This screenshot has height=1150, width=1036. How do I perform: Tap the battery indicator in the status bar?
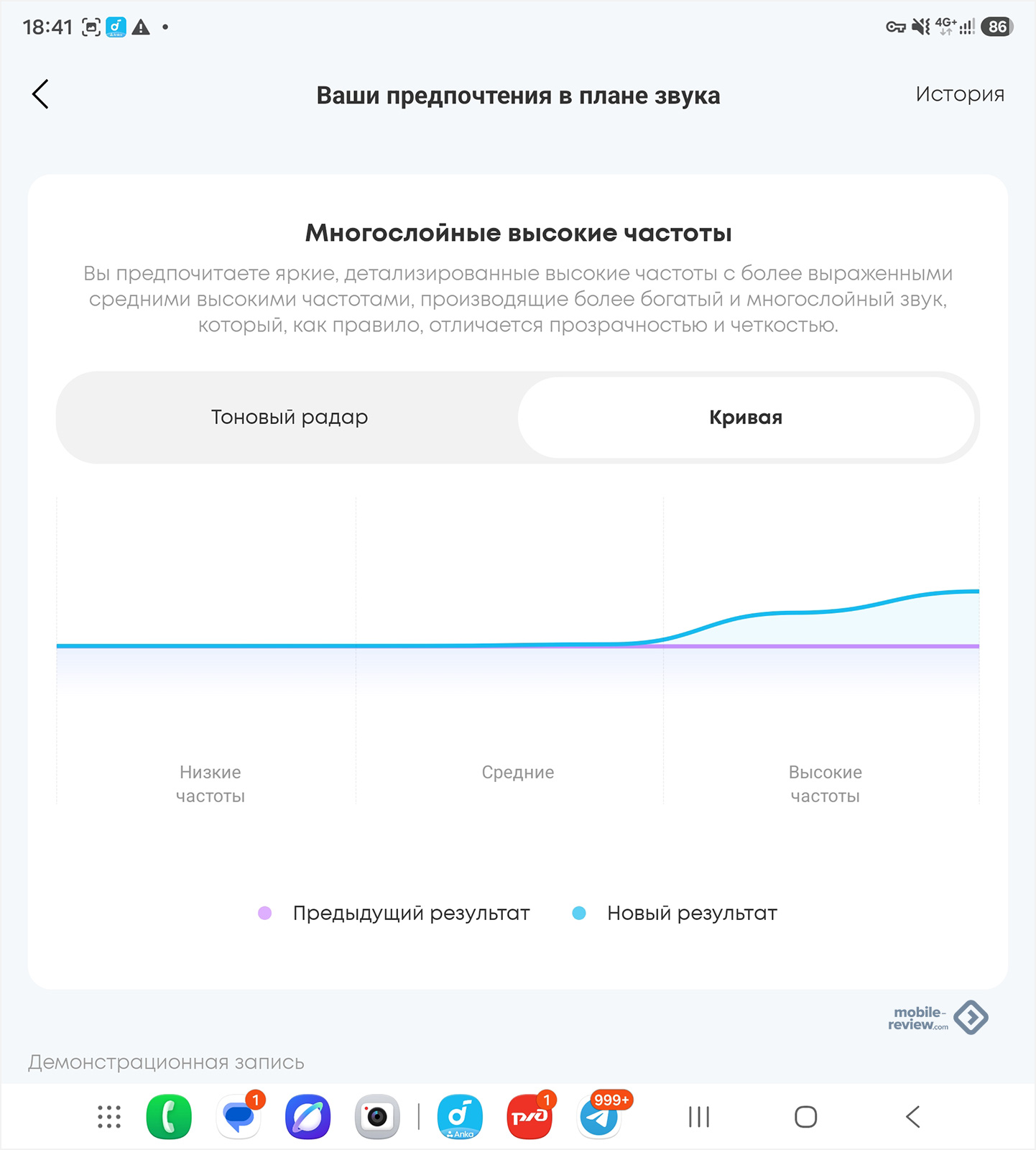(x=997, y=27)
